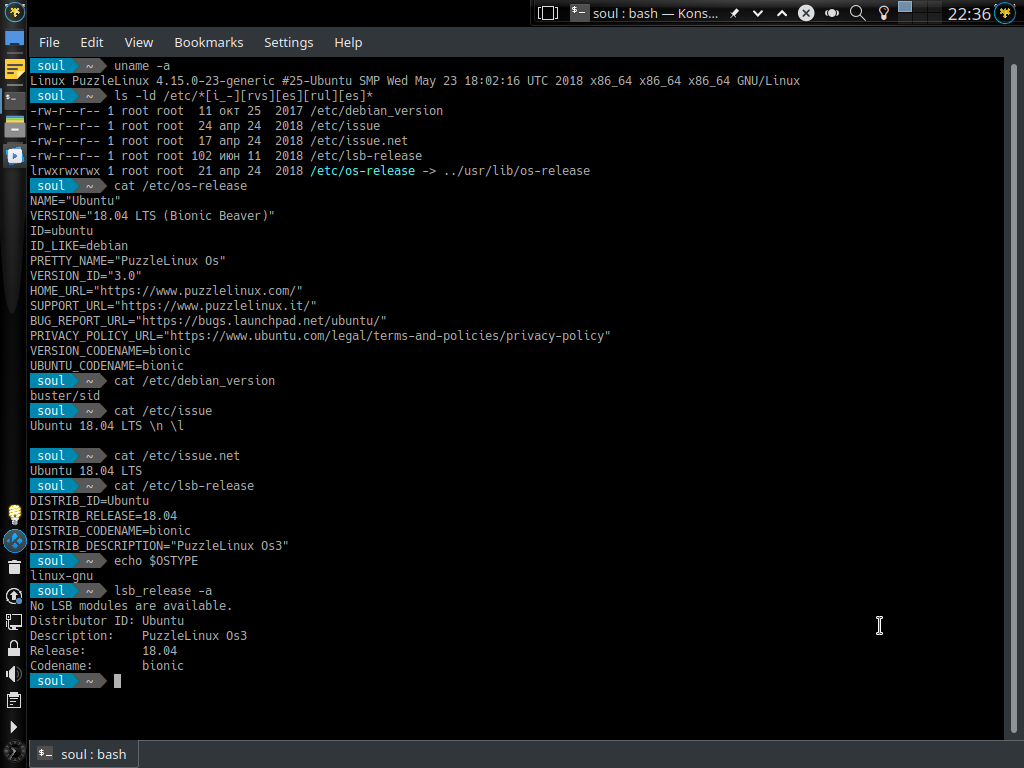Click the 'lsb_release -a' command text
Image resolution: width=1024 pixels, height=768 pixels.
pos(163,590)
